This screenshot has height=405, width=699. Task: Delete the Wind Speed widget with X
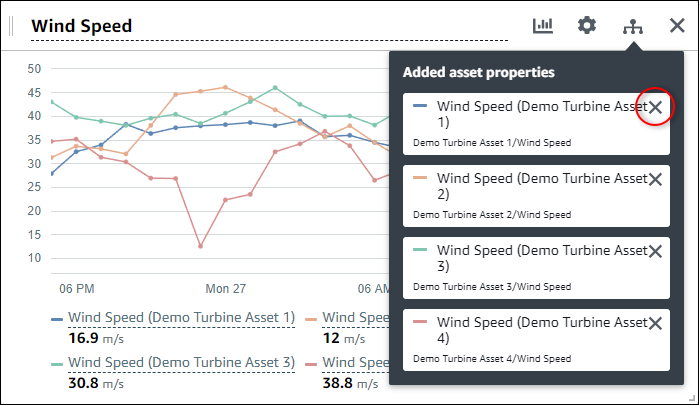[x=676, y=27]
